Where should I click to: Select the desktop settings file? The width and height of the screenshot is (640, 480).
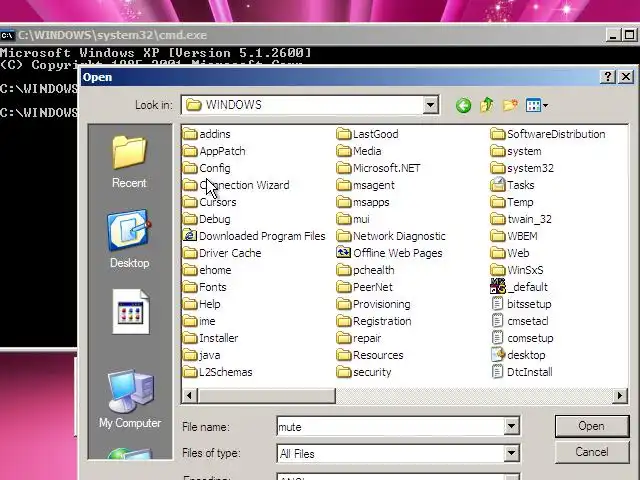(x=518, y=355)
